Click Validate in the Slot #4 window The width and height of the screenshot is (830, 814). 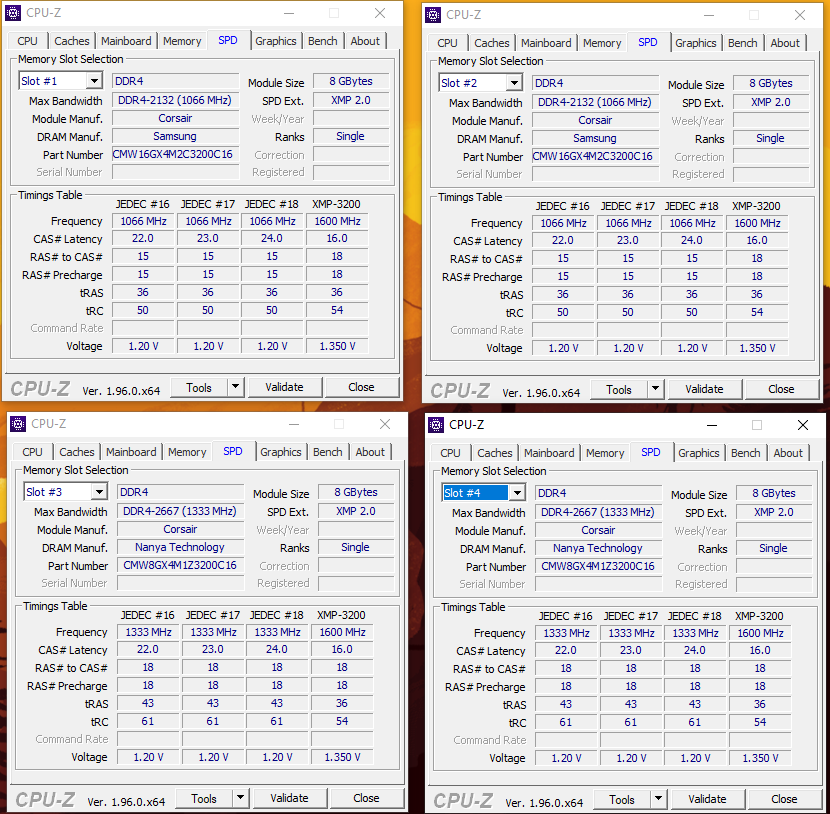coord(707,799)
